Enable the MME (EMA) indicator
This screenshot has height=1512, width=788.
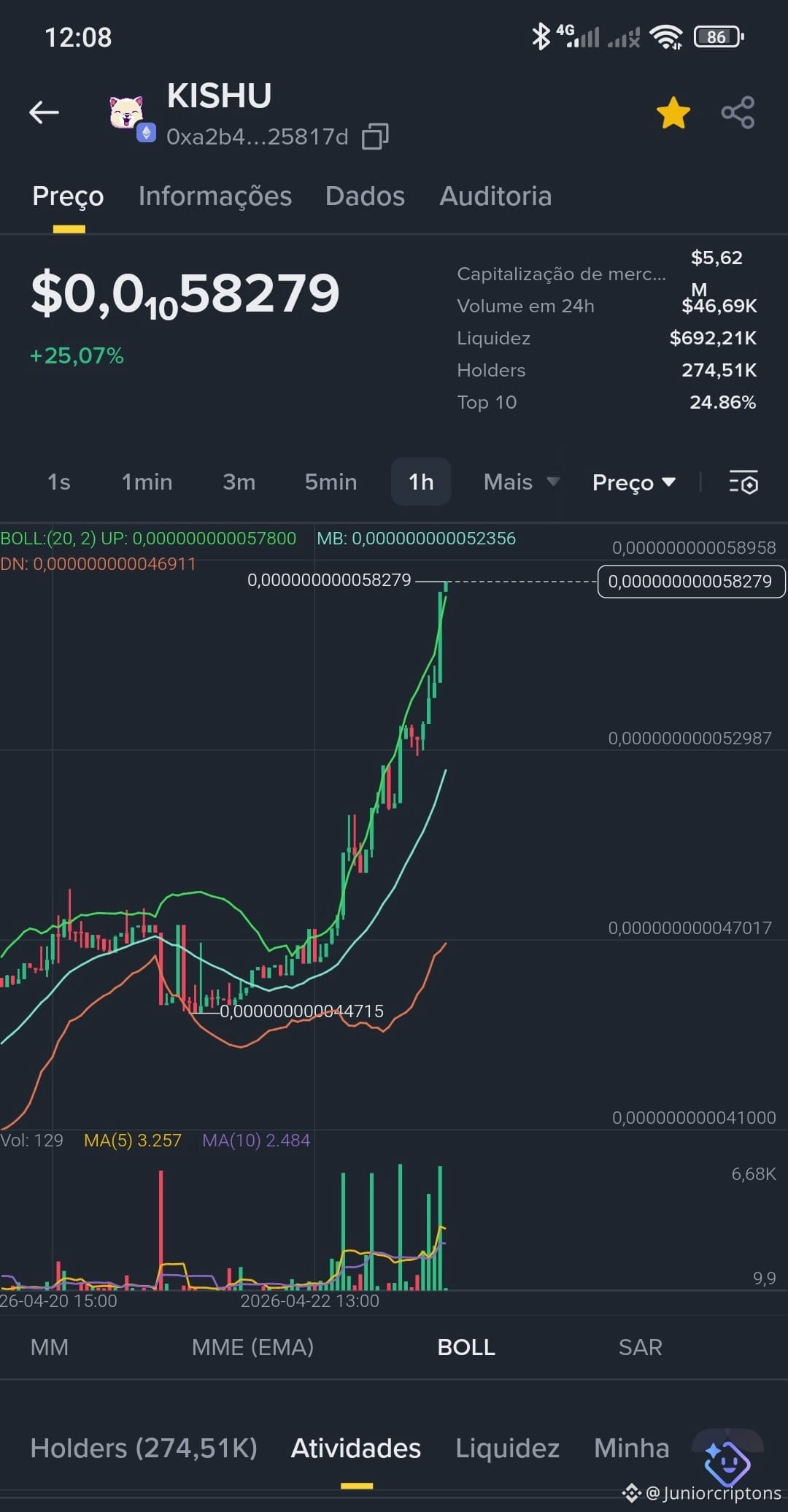[x=252, y=1347]
